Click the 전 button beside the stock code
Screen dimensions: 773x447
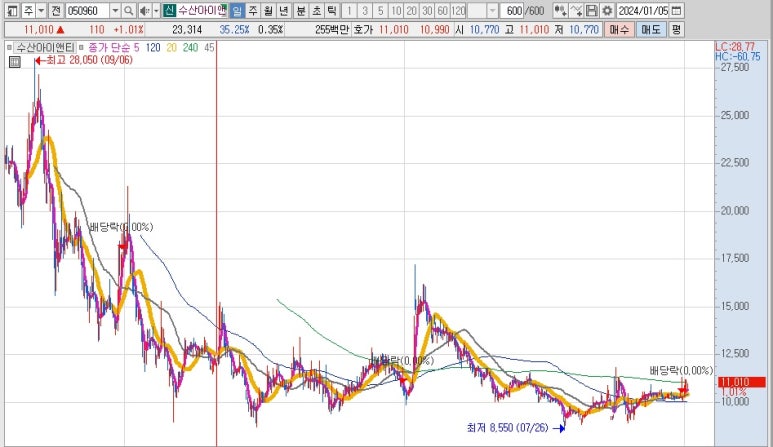coord(56,10)
